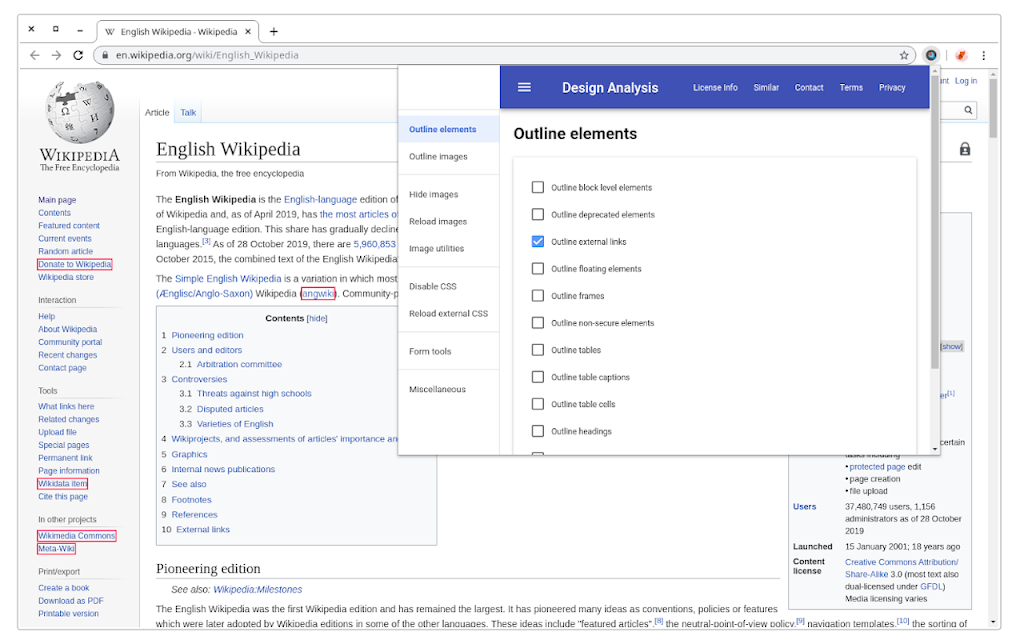The height and width of the screenshot is (640, 1024).
Task: Switch to the Talk tab
Action: click(x=188, y=112)
